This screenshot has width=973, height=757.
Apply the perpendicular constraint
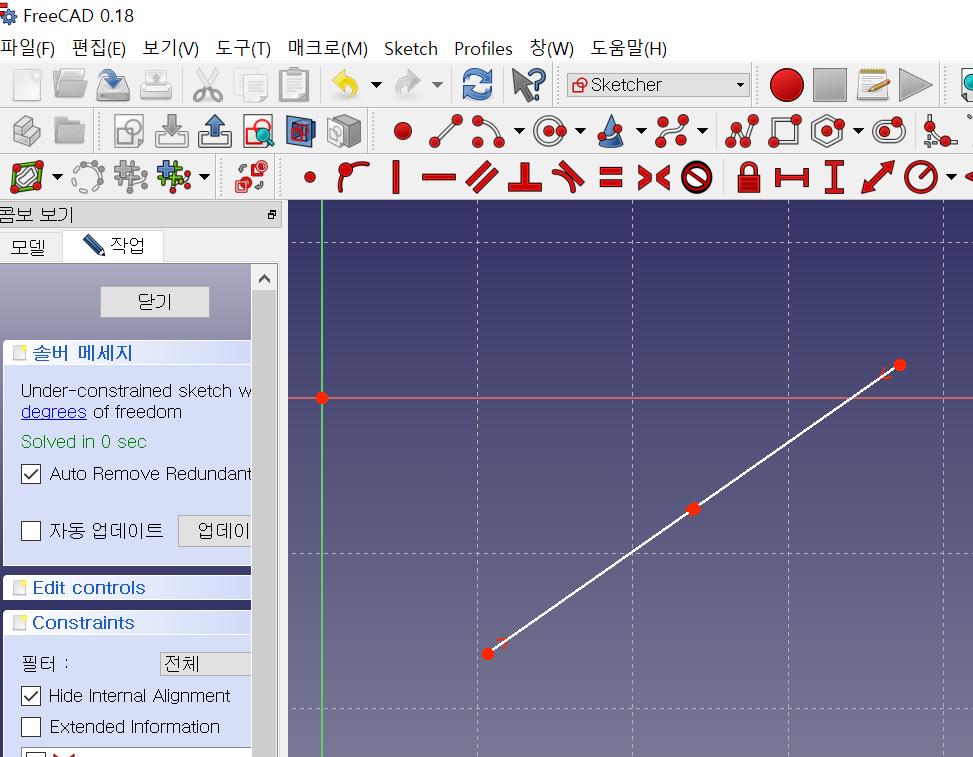click(525, 177)
